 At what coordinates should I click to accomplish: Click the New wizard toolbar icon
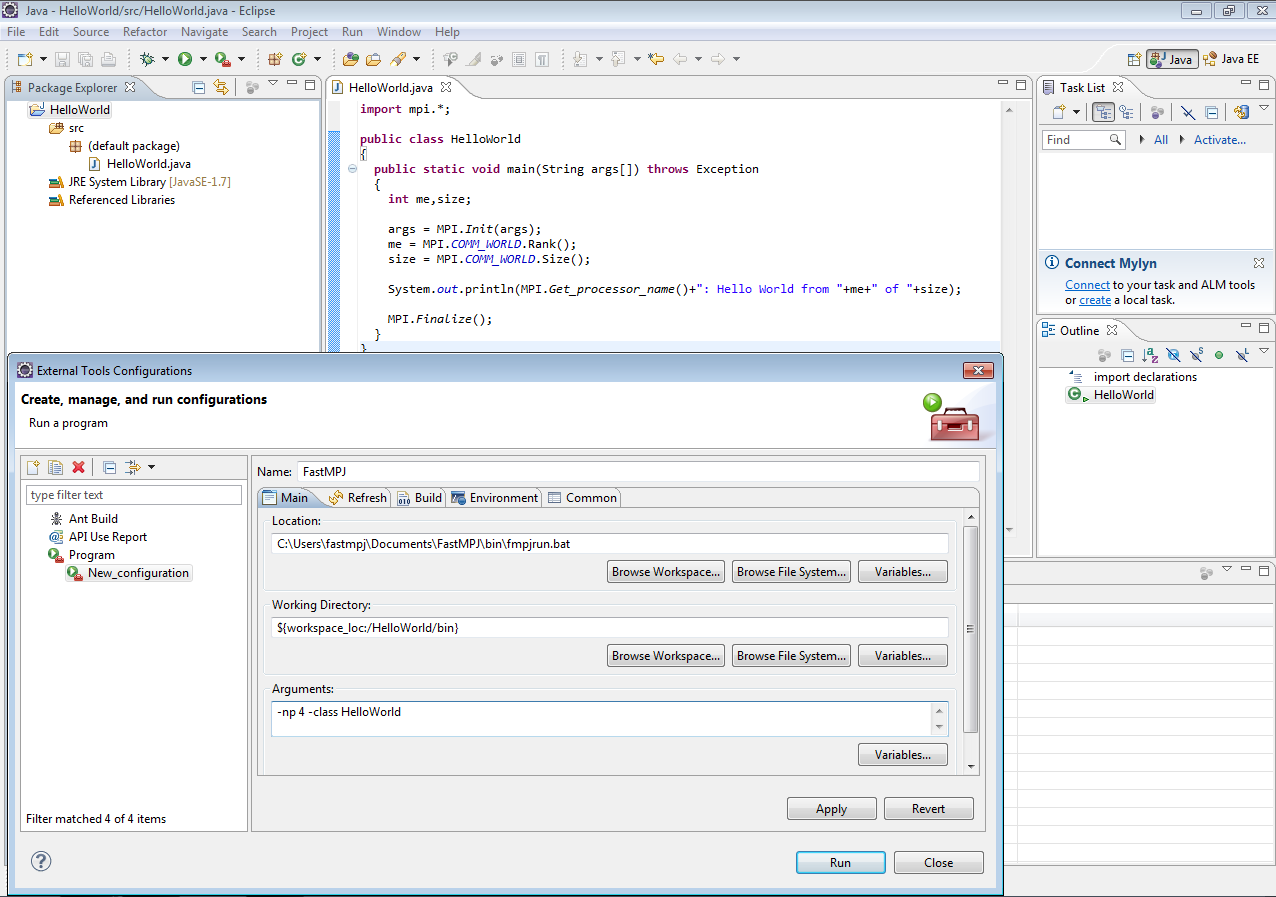click(25, 59)
